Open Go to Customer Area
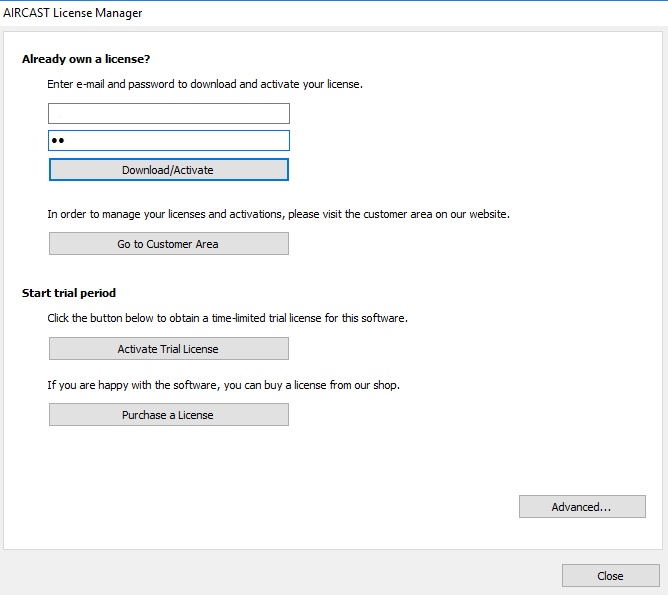Viewport: 668px width, 595px height. [169, 244]
